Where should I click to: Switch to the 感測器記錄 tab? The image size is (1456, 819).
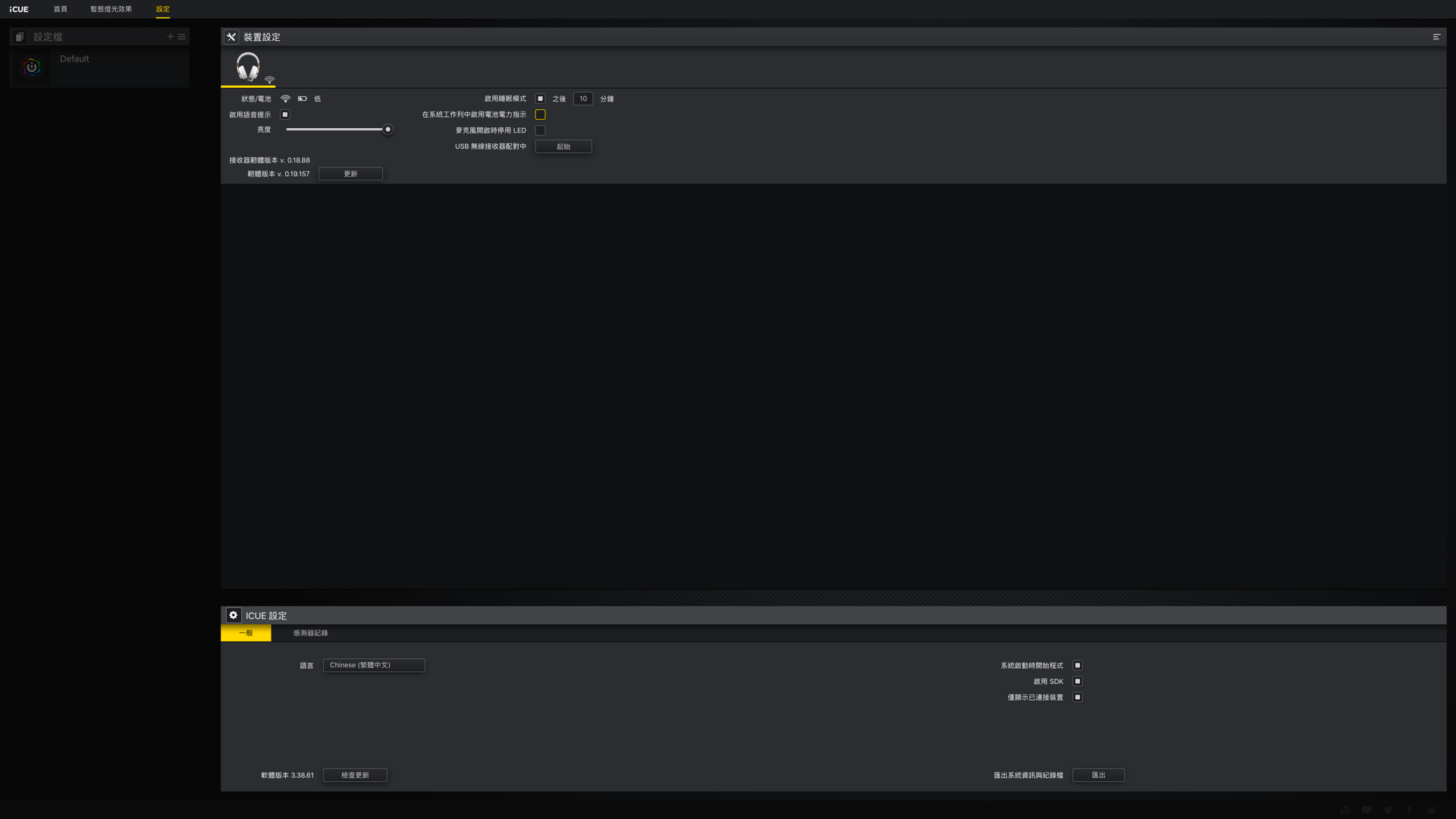[311, 633]
